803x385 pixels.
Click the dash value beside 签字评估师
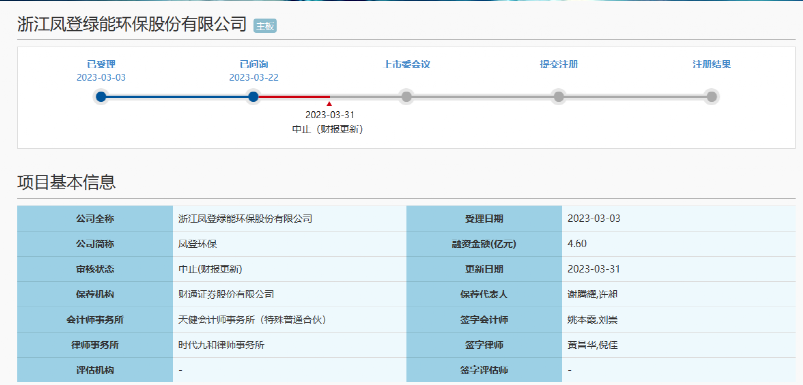point(570,370)
